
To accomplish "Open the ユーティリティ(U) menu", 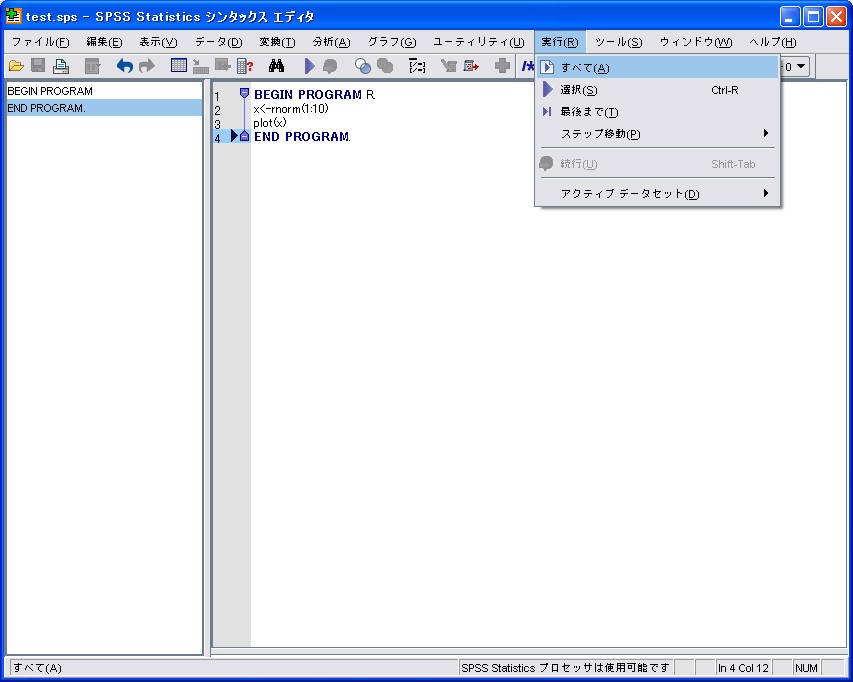I will click(478, 42).
